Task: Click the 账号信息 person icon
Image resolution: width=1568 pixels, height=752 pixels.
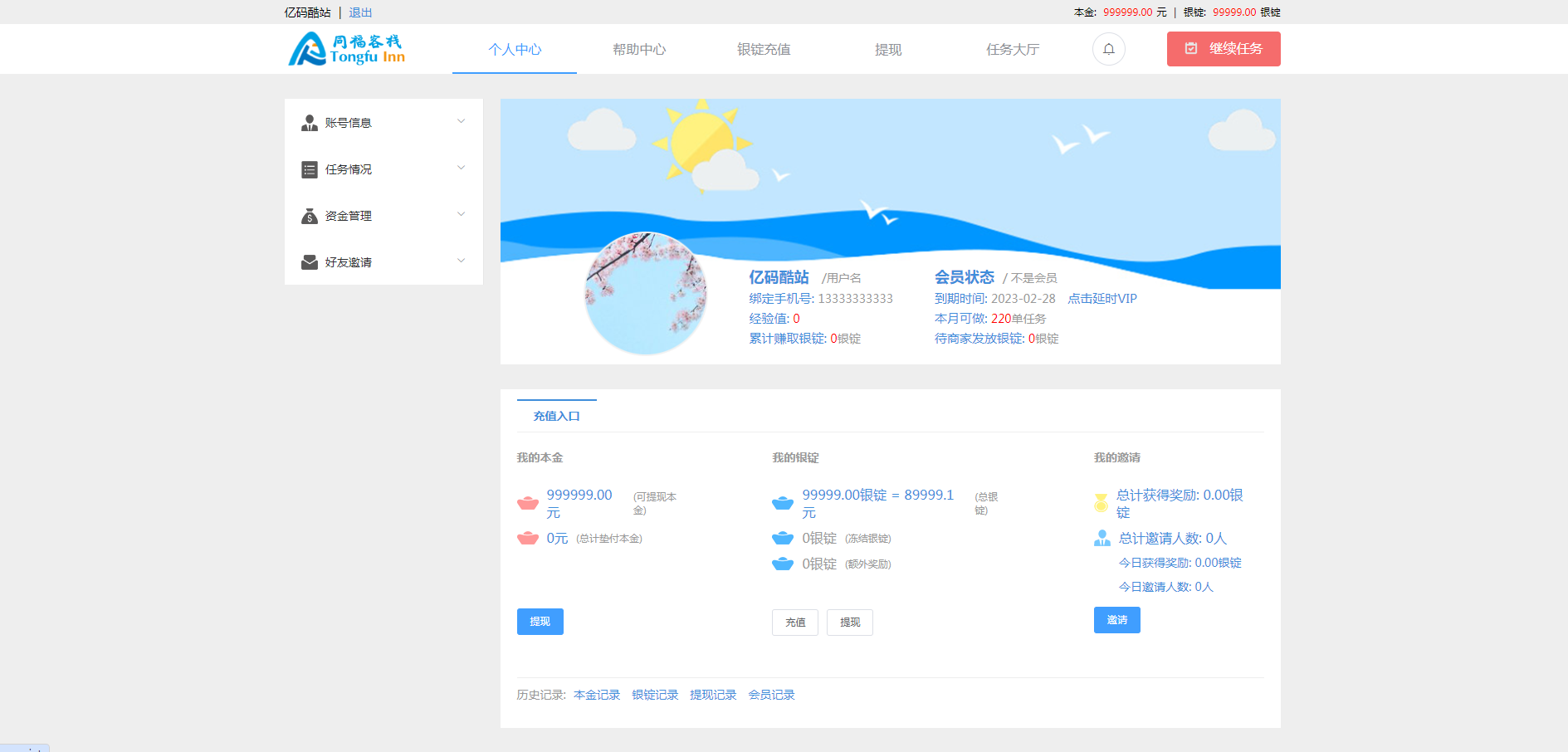Action: click(310, 123)
